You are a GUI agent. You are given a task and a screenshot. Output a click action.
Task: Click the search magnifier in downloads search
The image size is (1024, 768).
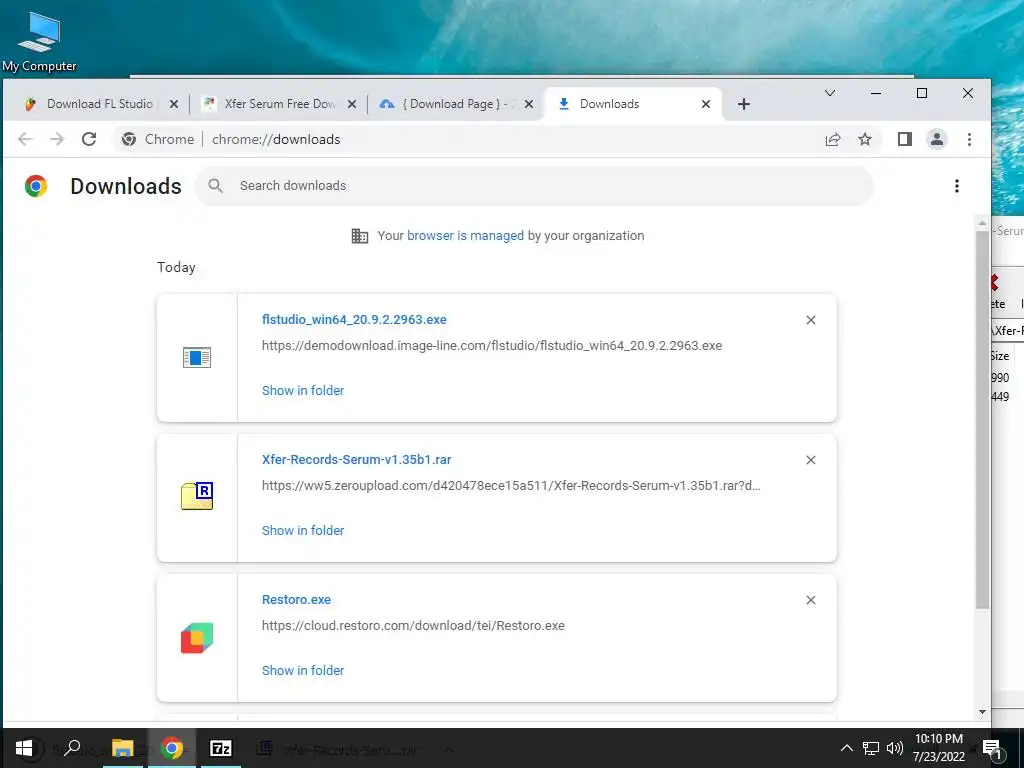click(x=216, y=186)
